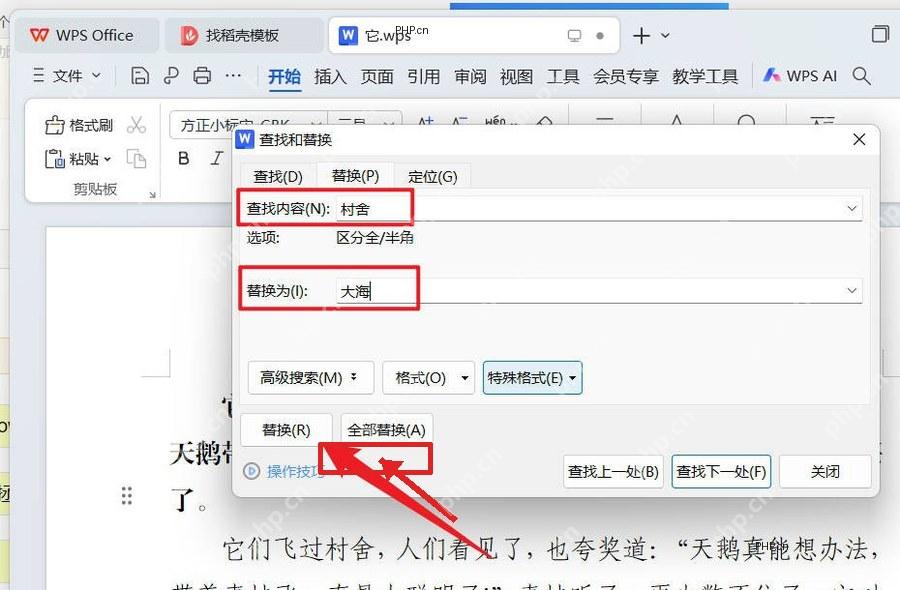Switch to the 引用 ribbon tab
This screenshot has height=590, width=900.
pos(424,76)
